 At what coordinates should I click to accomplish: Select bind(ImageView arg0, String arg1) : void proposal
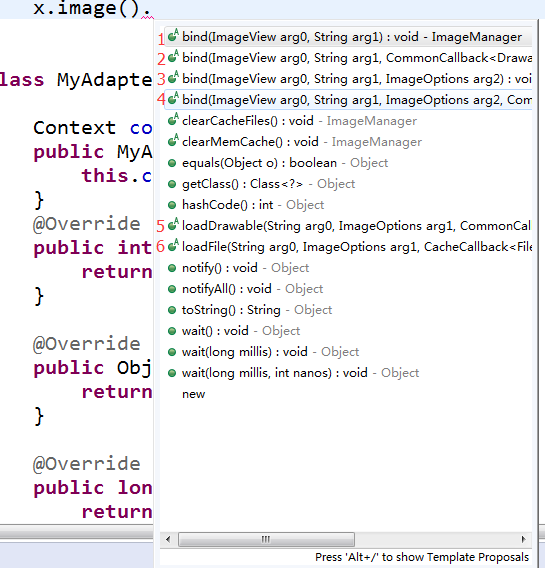tap(349, 37)
